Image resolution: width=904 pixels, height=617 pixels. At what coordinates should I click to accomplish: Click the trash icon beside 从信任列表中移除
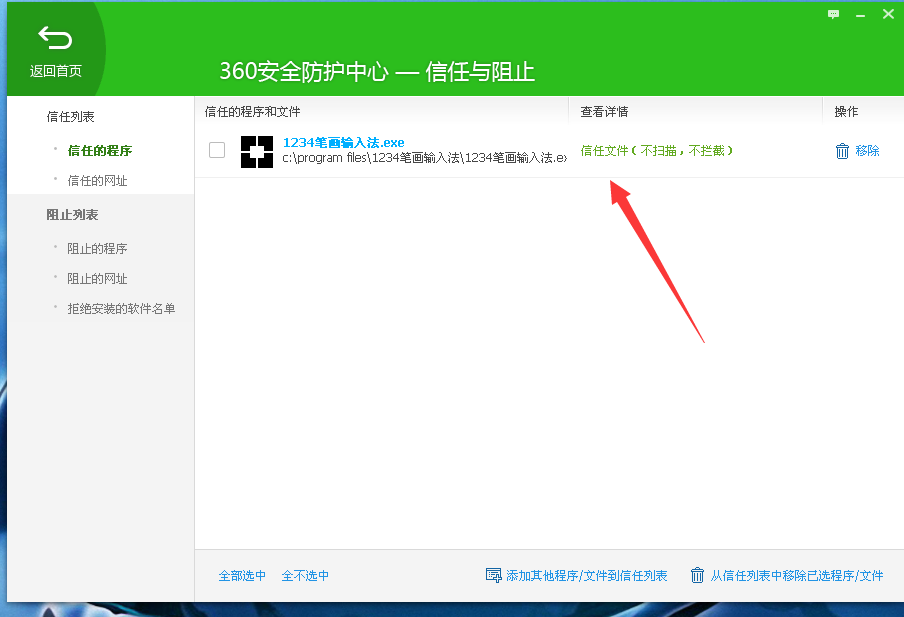click(x=697, y=575)
